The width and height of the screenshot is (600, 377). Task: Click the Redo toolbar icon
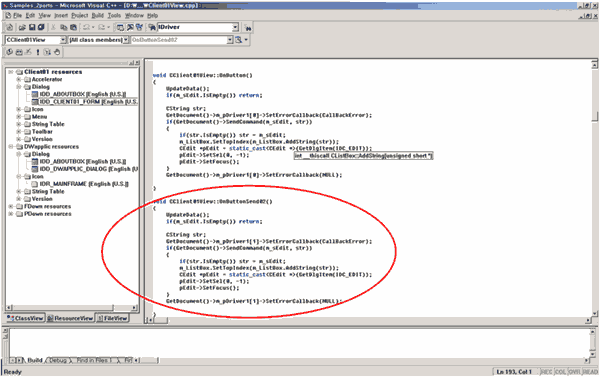coord(101,27)
